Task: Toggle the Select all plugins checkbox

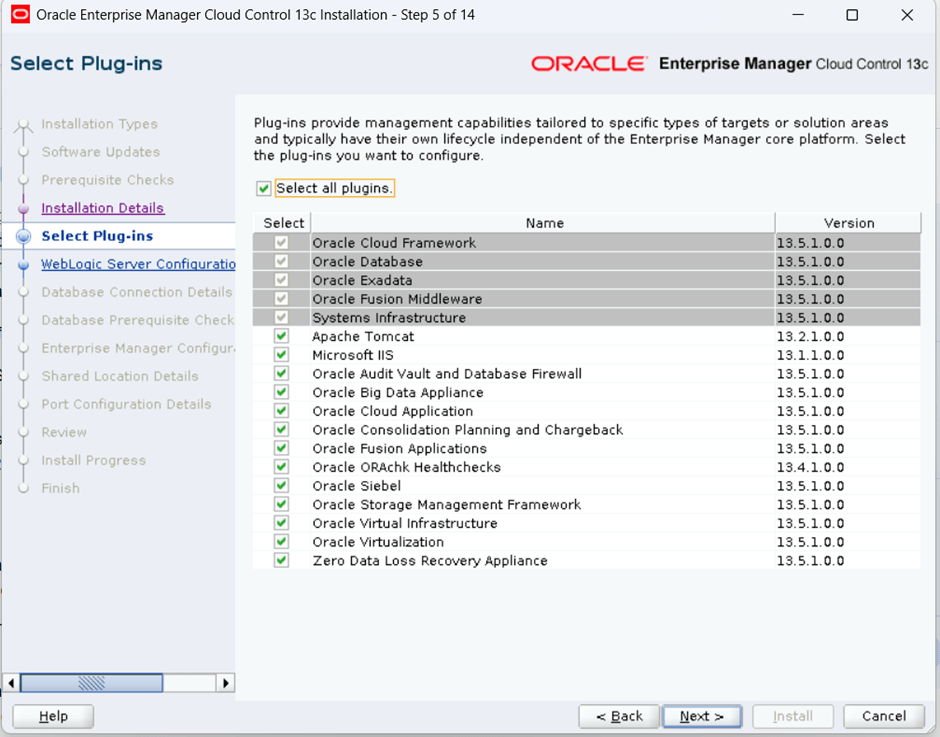Action: pos(264,189)
